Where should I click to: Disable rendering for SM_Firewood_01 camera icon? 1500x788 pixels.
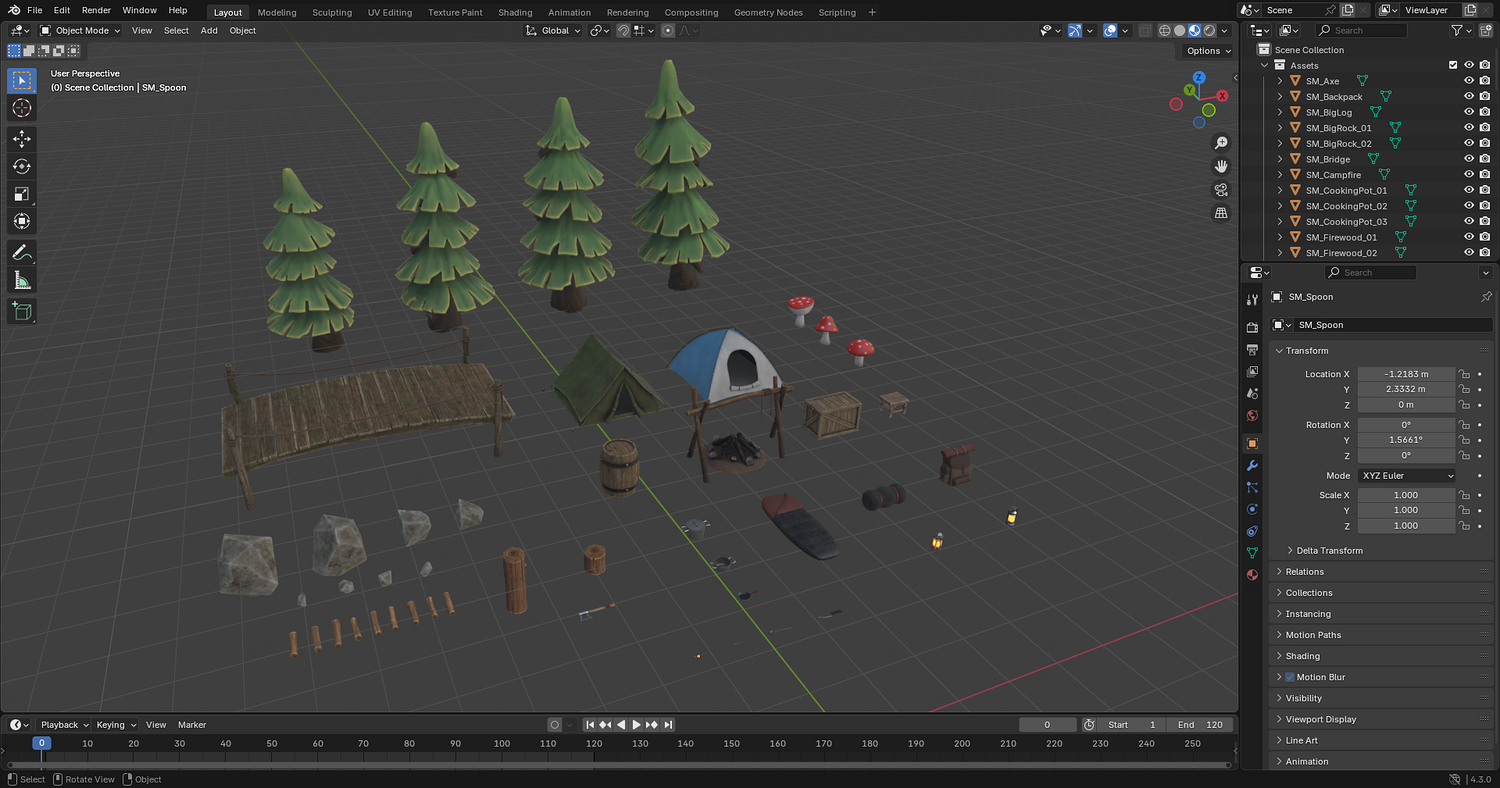(1485, 237)
